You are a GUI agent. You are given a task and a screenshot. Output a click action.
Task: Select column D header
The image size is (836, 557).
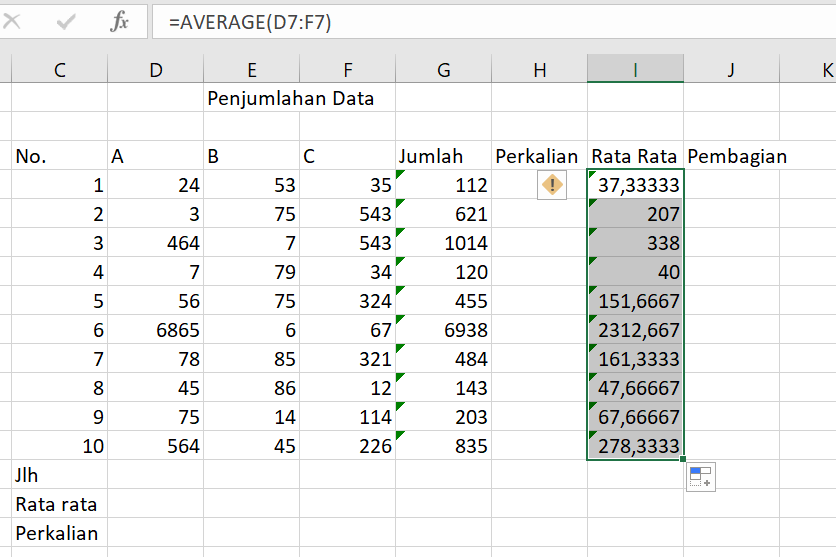155,69
